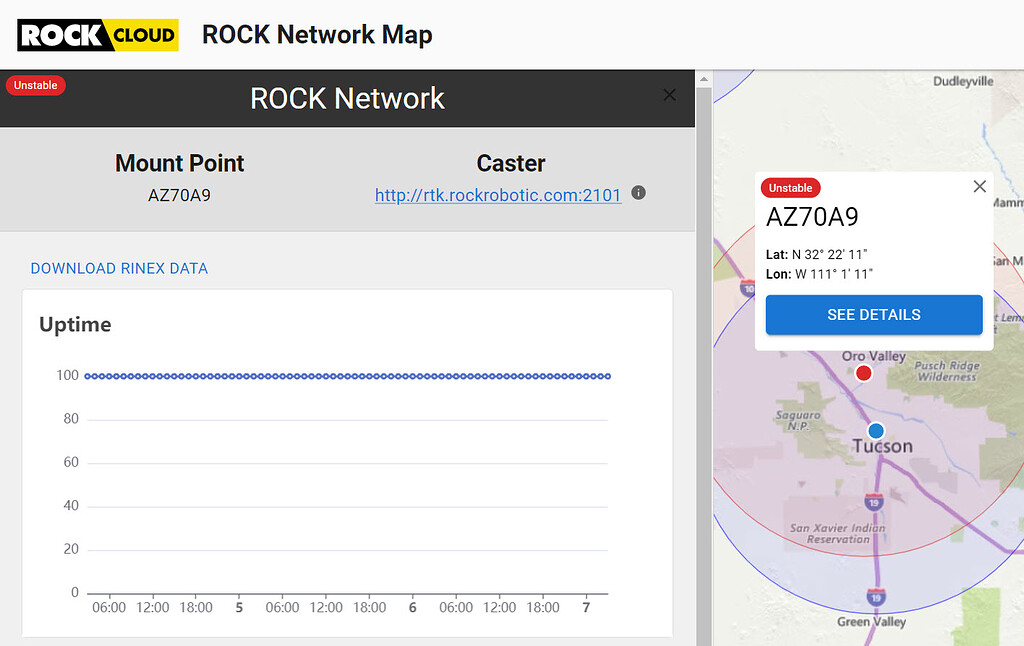Click the SEE DETAILS button
Screen dimensions: 1024x646
tap(874, 314)
